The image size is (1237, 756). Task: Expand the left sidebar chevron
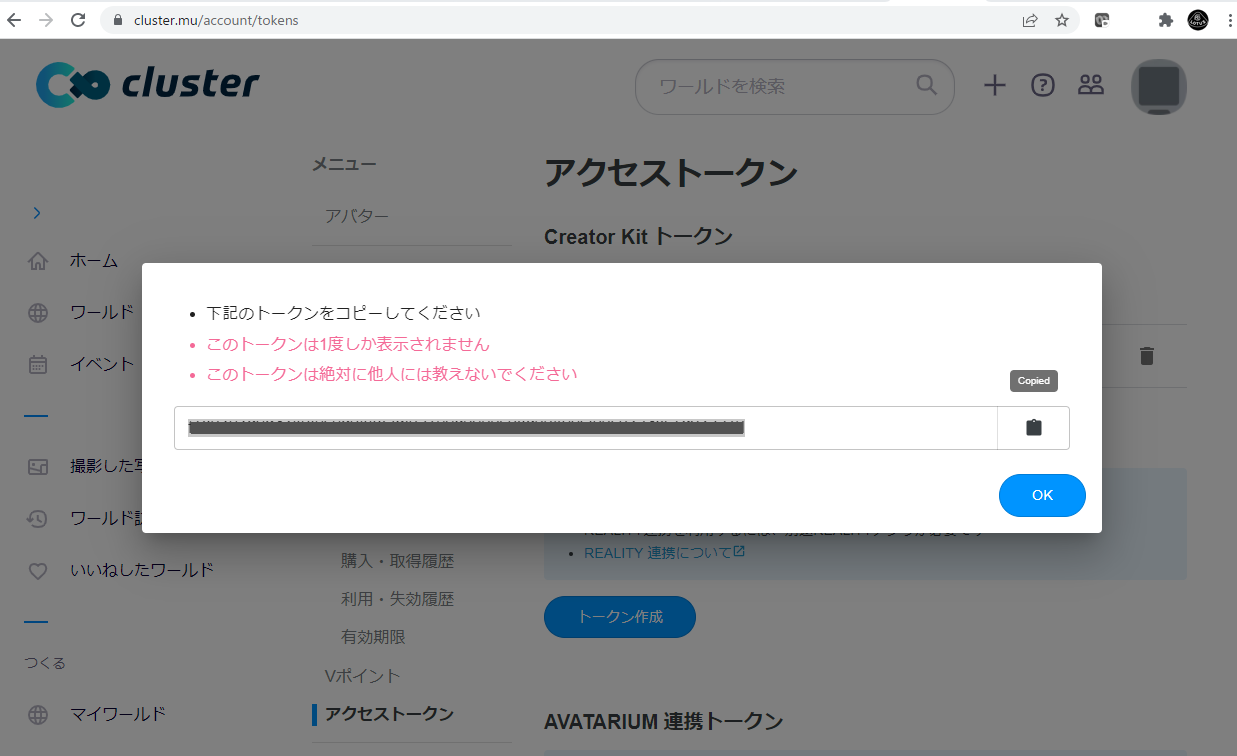[x=37, y=213]
